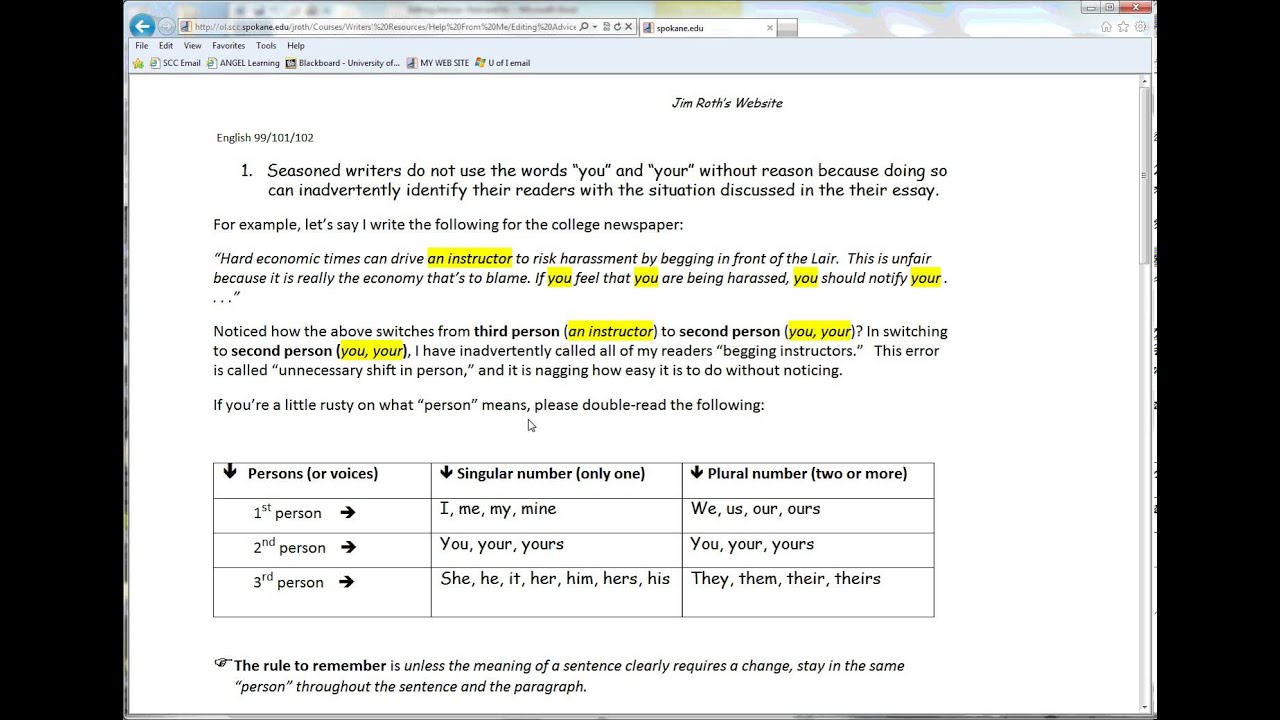Click the 3rd person table row label
The image size is (1280, 720).
coord(288,582)
